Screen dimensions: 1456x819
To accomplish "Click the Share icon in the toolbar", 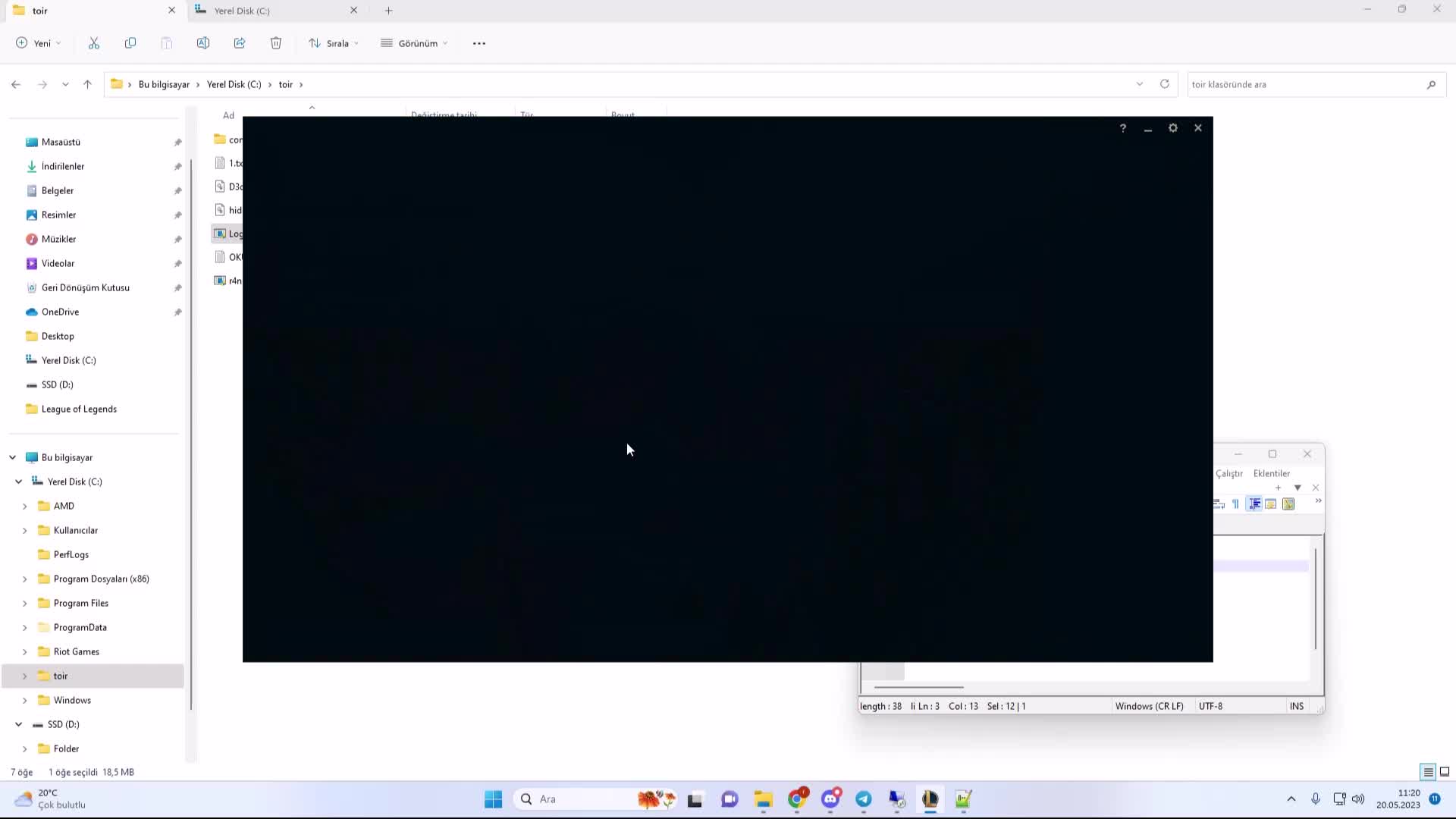I will click(x=240, y=43).
